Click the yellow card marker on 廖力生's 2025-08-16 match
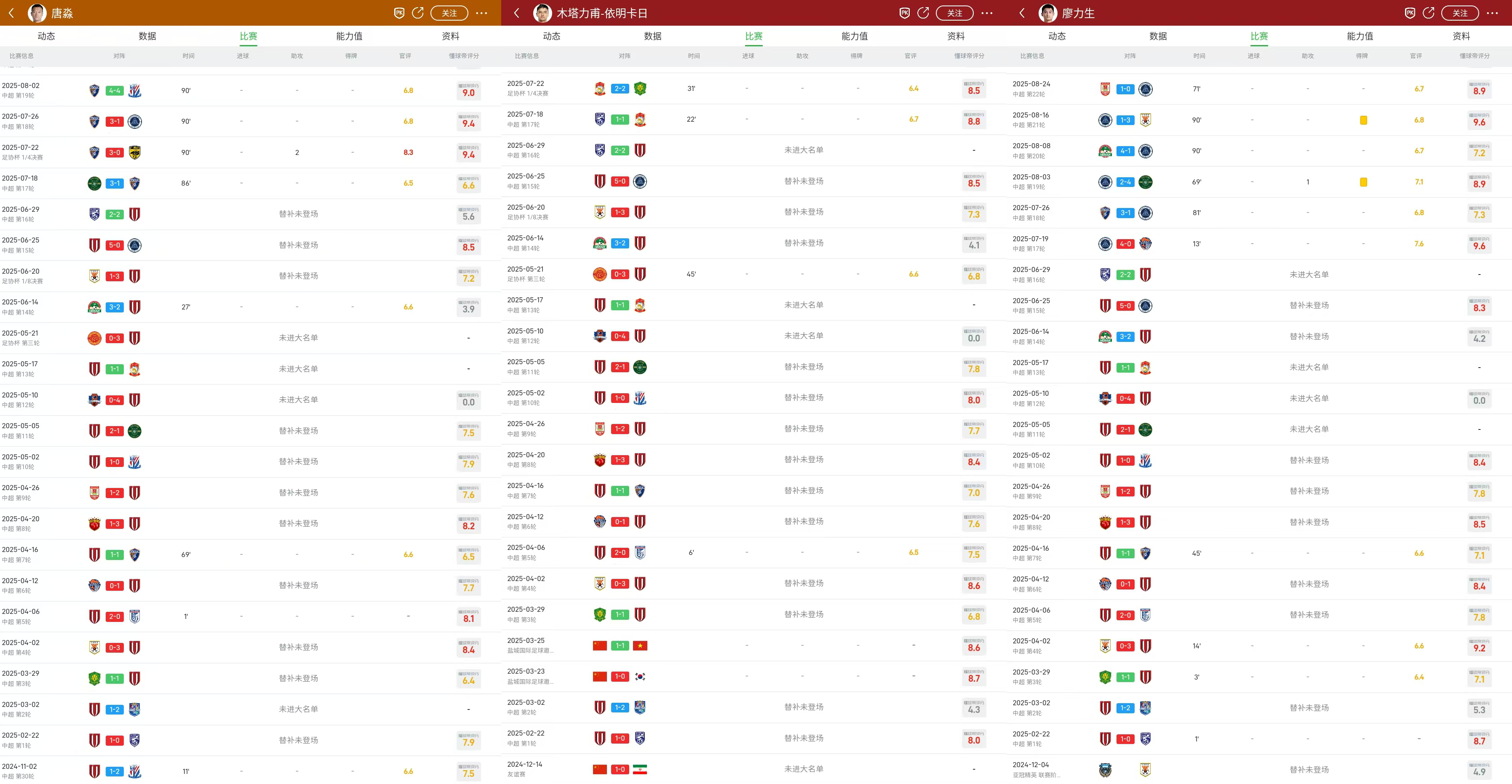The width and height of the screenshot is (1512, 784). (1363, 120)
